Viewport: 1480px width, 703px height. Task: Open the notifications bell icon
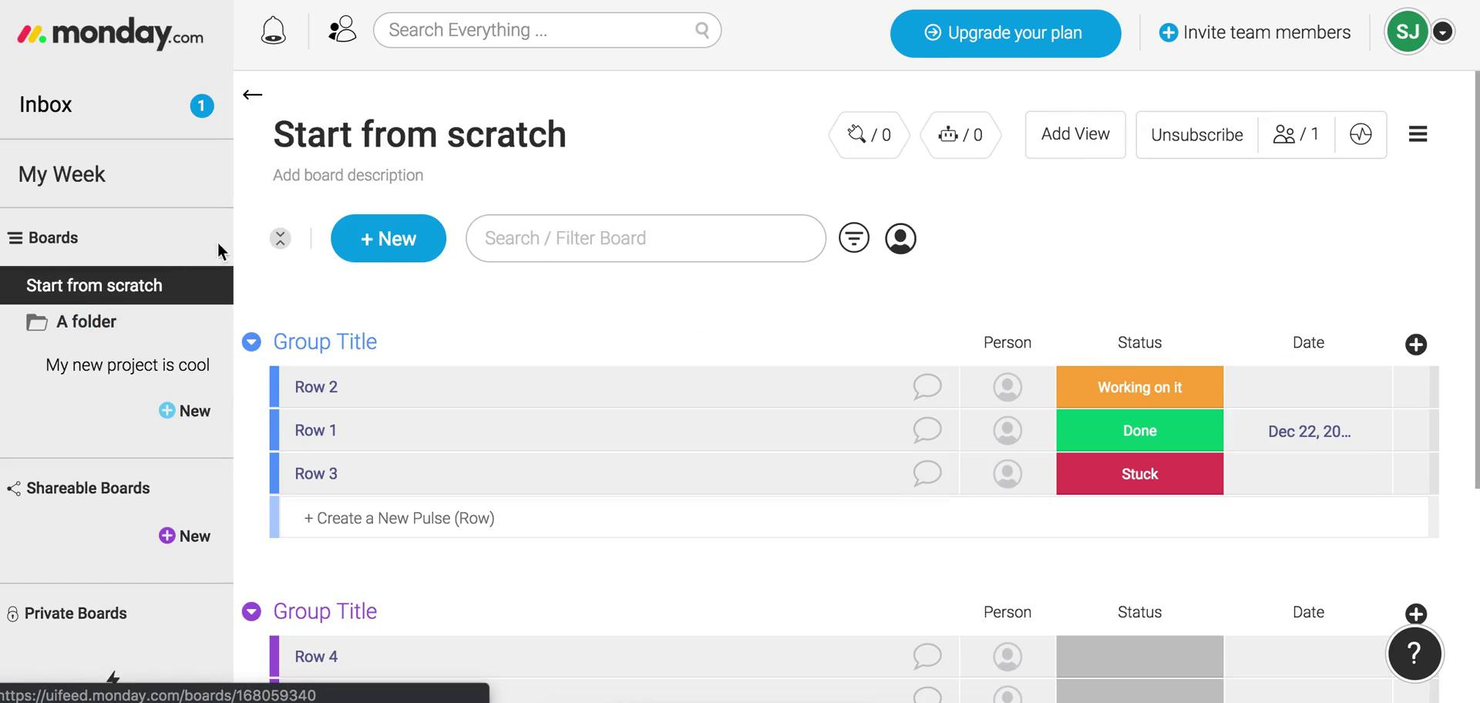click(x=273, y=30)
